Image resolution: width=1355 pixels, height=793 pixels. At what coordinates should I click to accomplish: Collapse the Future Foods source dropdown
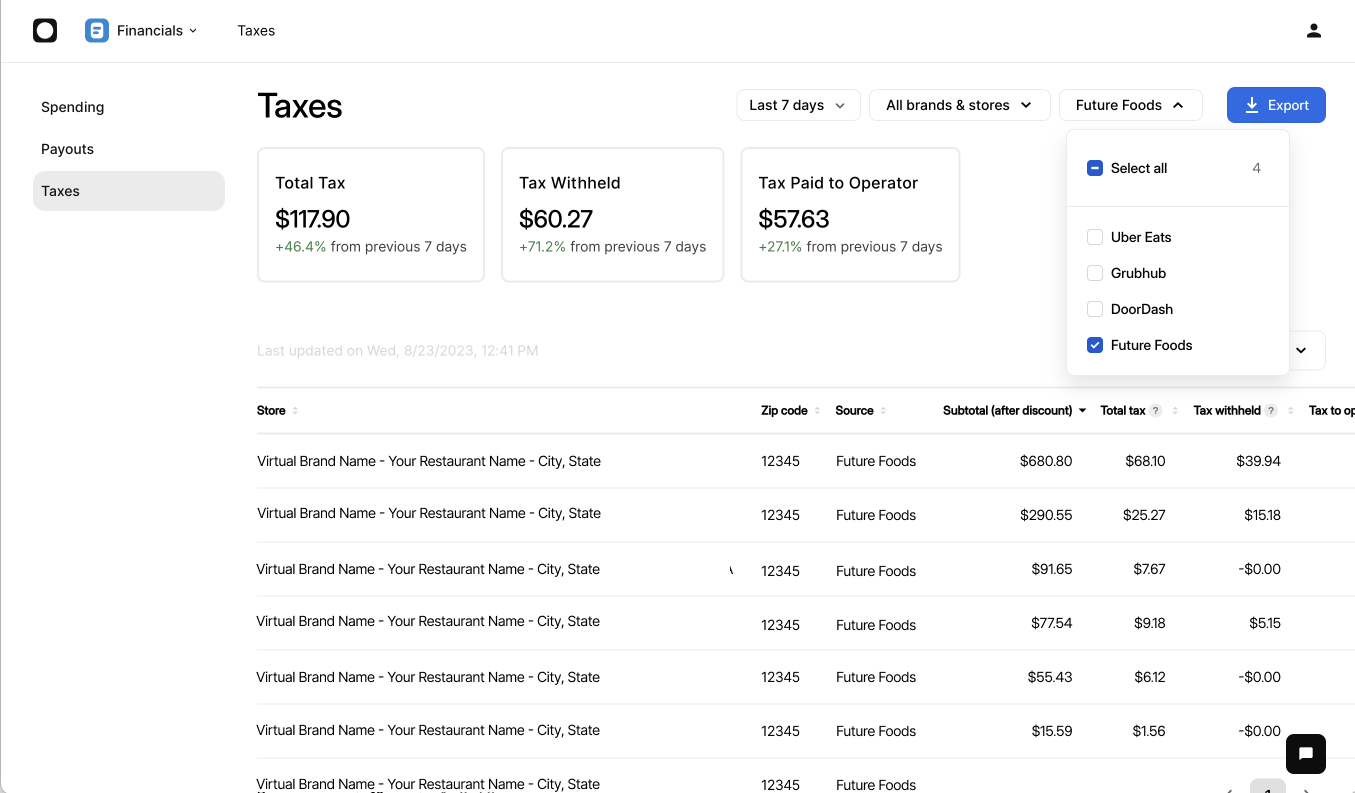[1130, 105]
